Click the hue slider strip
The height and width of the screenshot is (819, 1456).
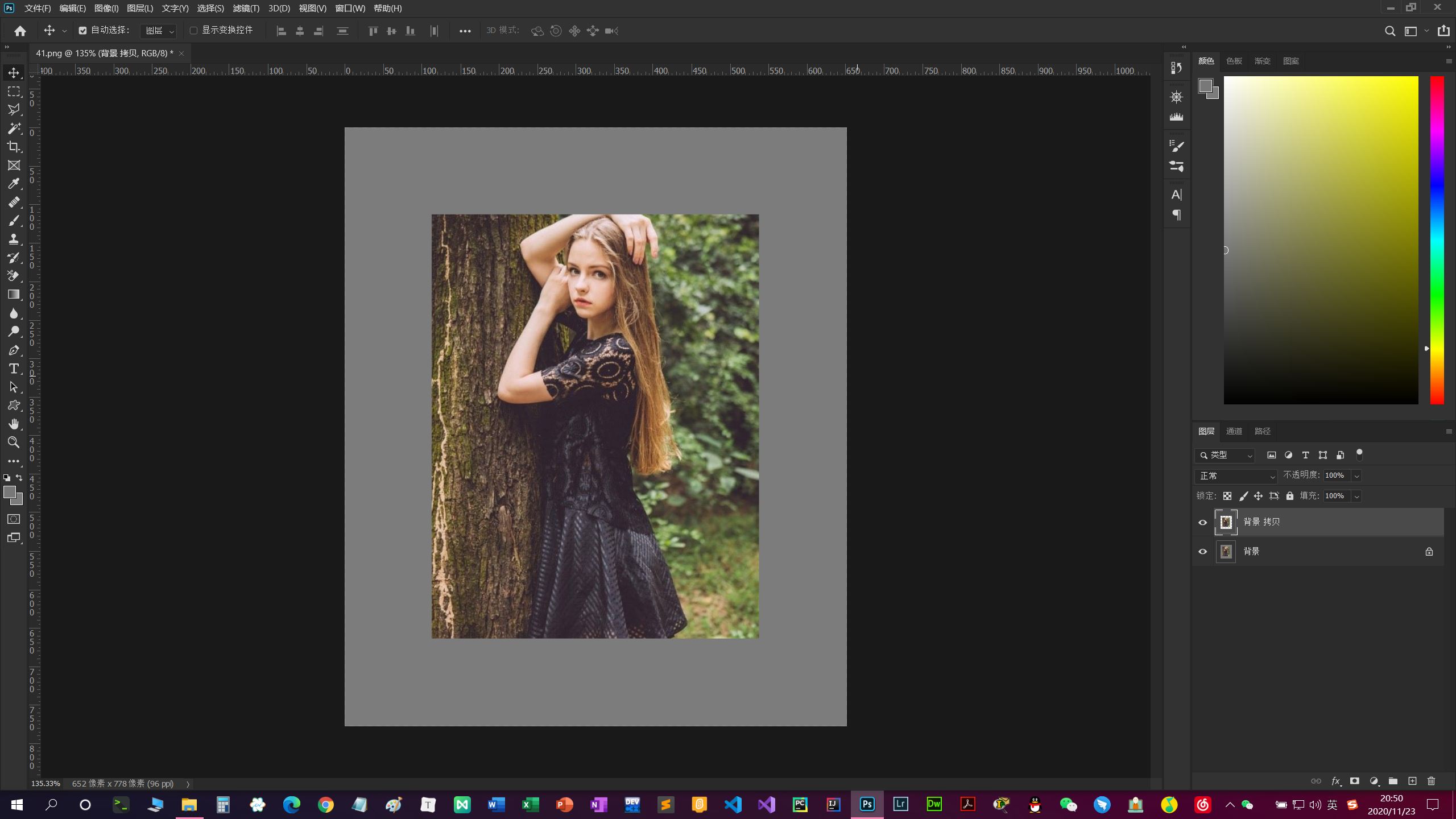1437,240
